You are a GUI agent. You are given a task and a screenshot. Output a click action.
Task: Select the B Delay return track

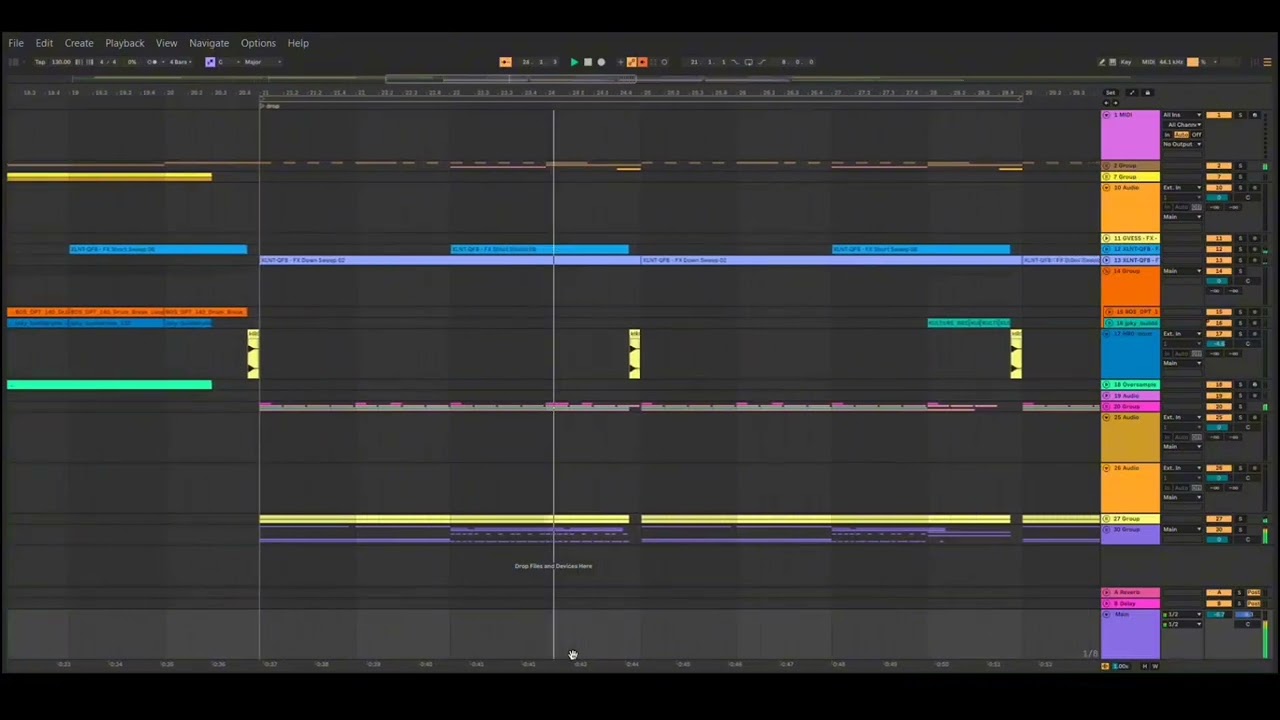click(x=1131, y=603)
